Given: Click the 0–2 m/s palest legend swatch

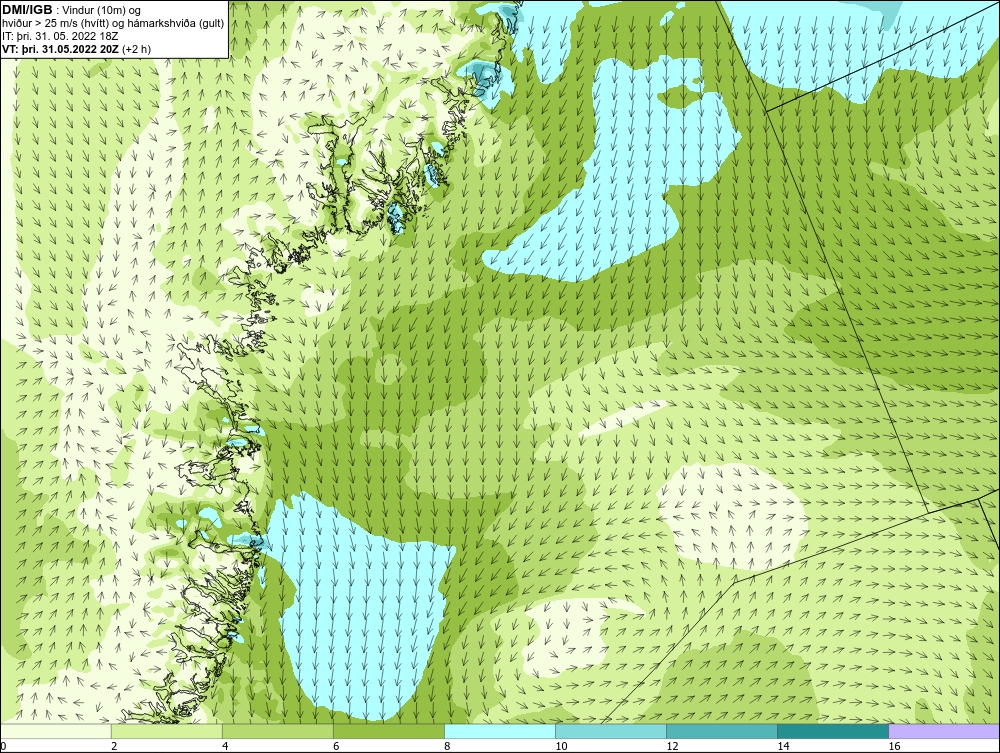Looking at the screenshot, I should pos(56,731).
